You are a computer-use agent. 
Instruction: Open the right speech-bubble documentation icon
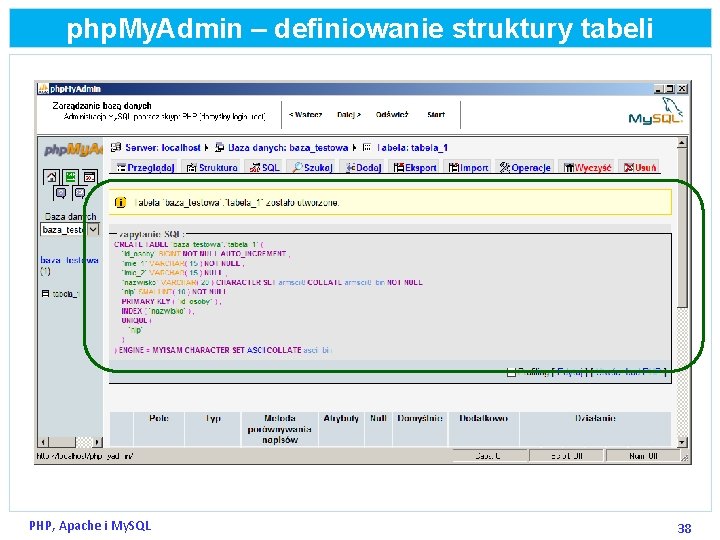[79, 193]
